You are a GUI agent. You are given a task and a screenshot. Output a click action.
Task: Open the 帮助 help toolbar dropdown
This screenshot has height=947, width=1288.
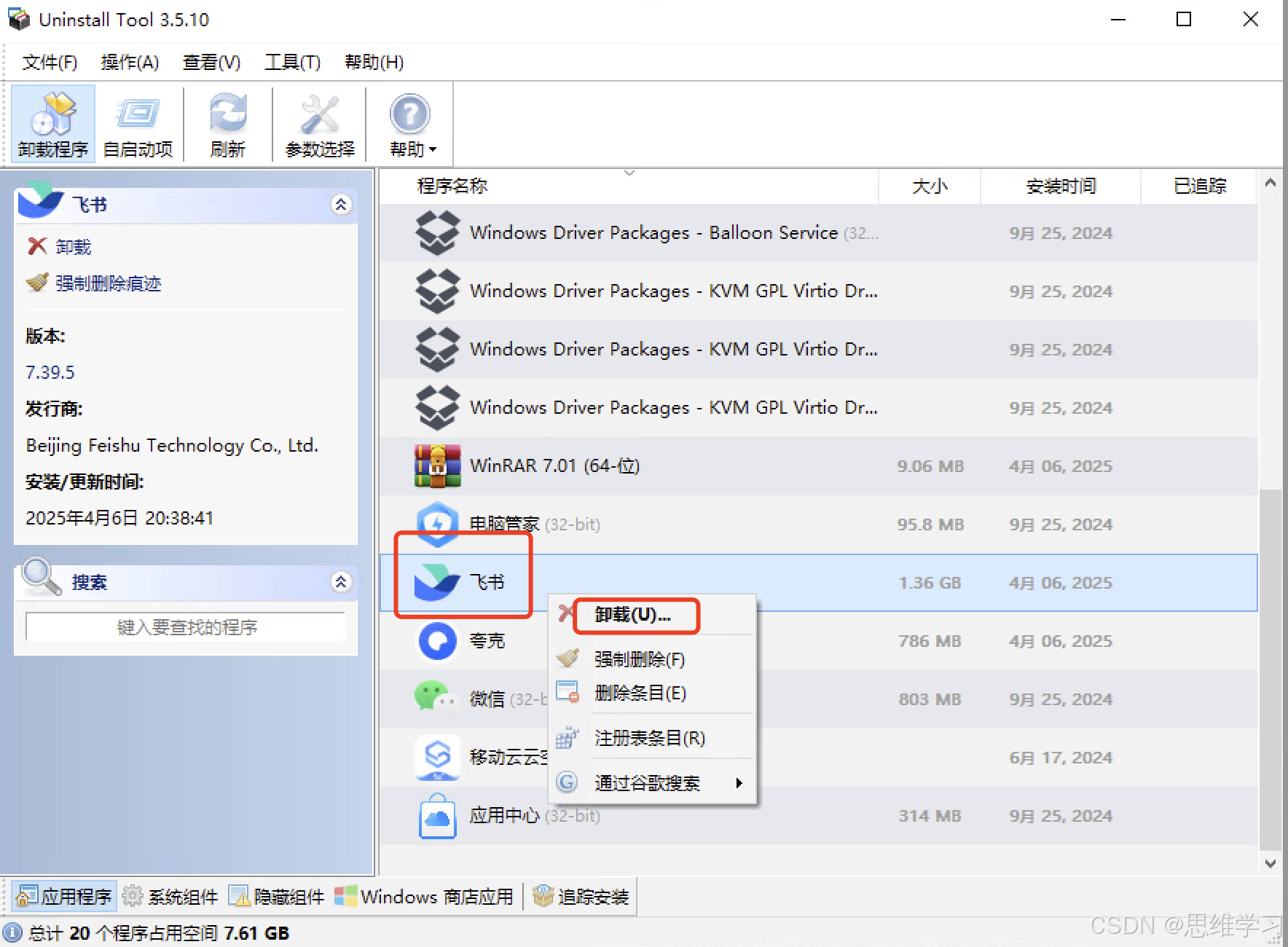pyautogui.click(x=410, y=124)
